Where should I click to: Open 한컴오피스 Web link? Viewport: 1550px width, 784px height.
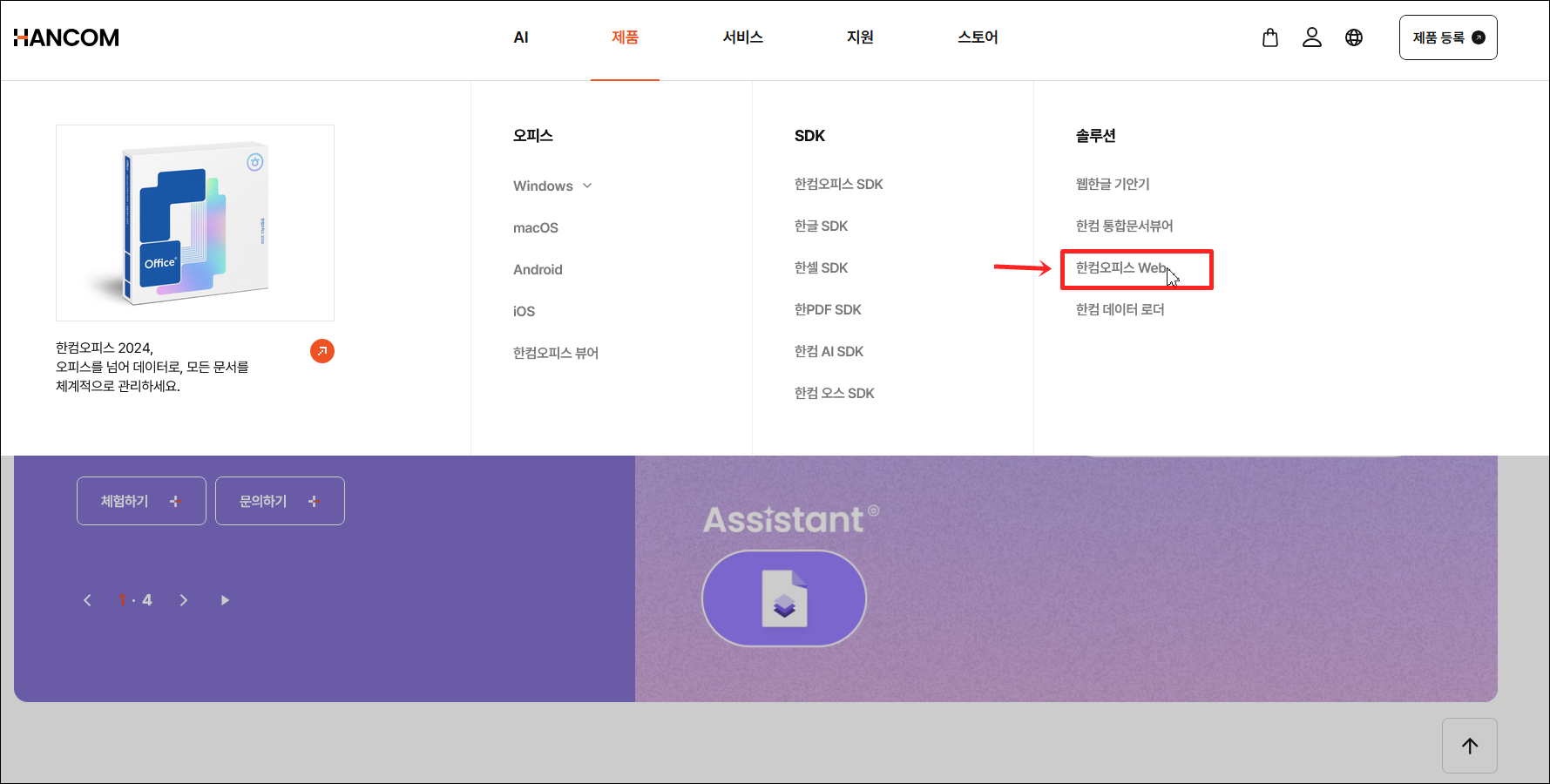point(1121,267)
